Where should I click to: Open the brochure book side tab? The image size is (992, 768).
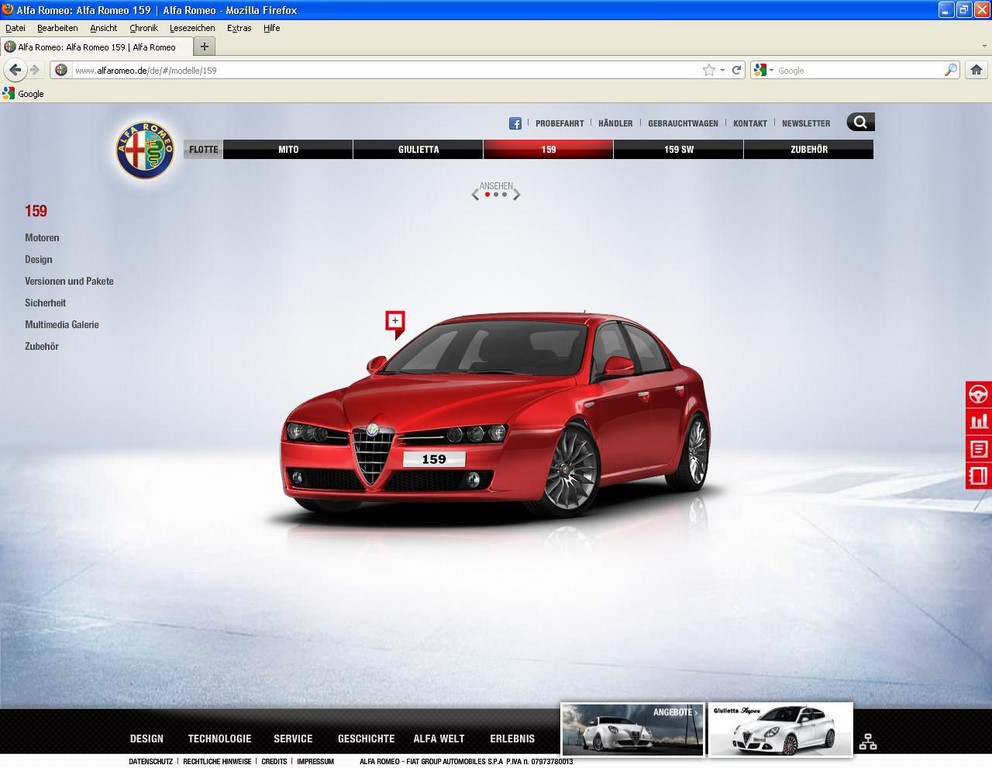click(978, 476)
